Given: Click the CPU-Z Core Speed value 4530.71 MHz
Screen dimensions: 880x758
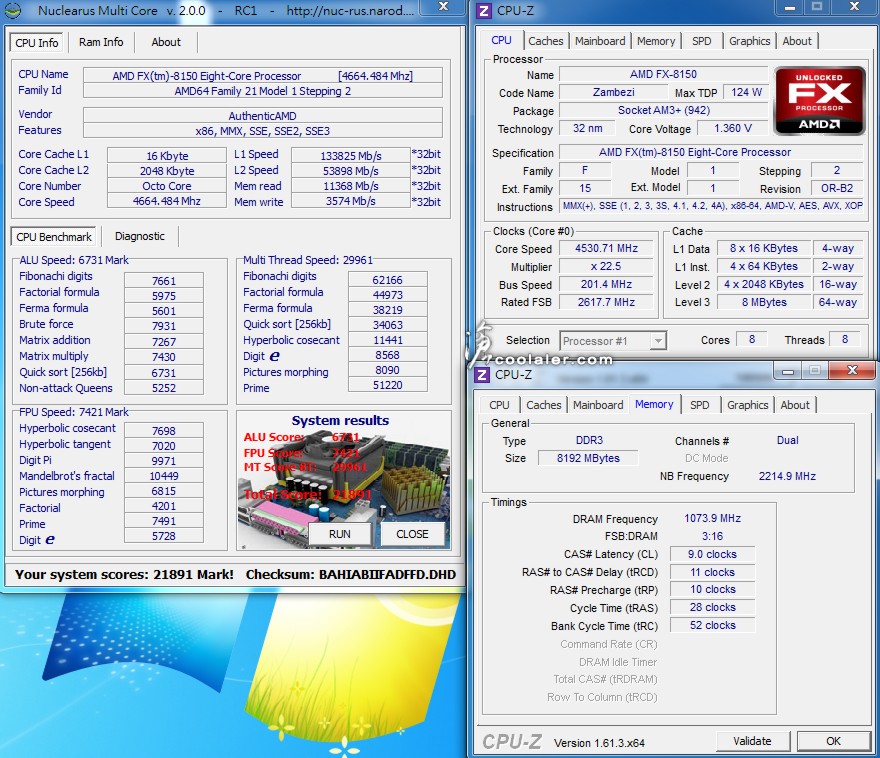Looking at the screenshot, I should 607,248.
